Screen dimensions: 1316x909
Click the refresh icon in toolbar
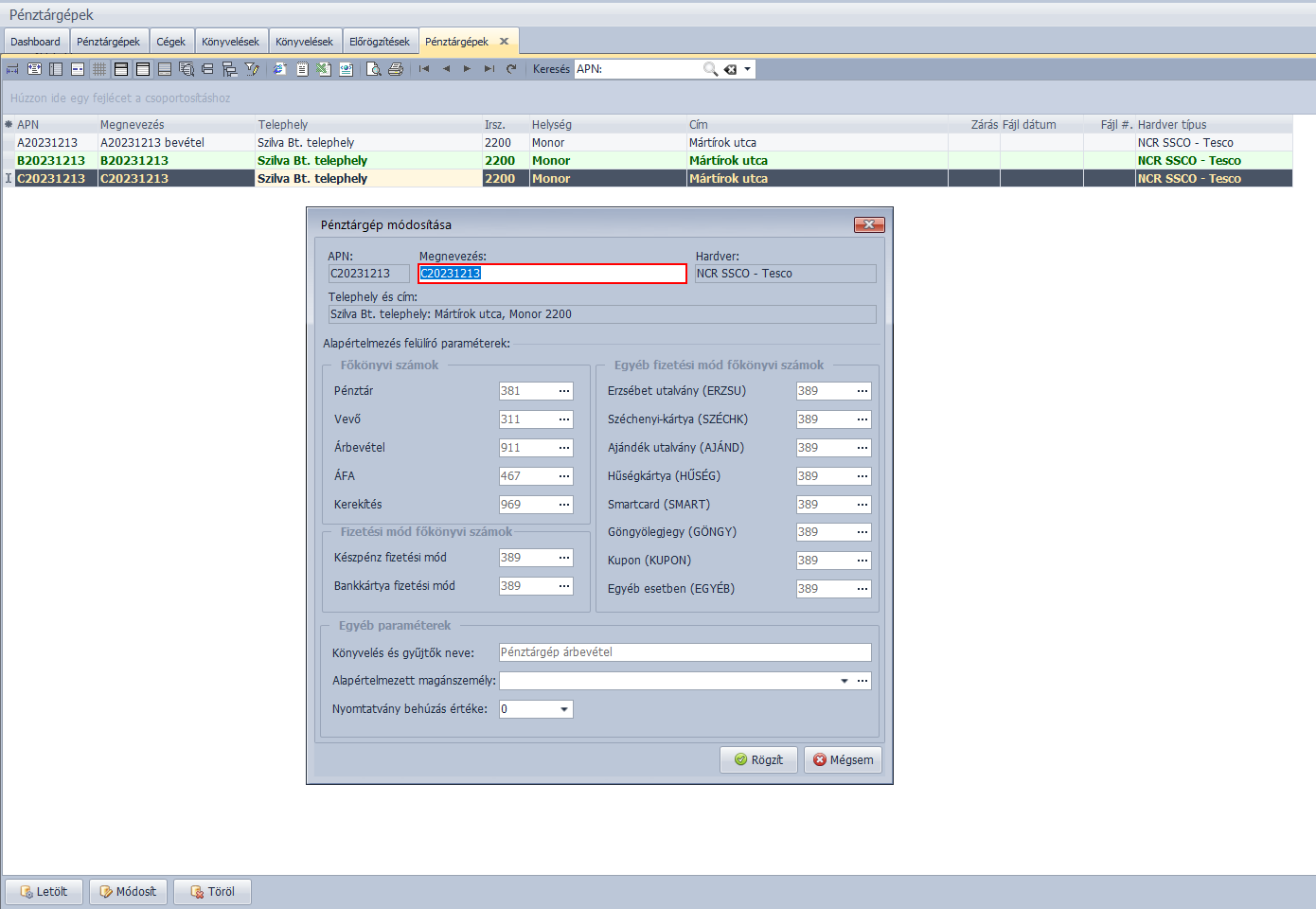[x=511, y=69]
